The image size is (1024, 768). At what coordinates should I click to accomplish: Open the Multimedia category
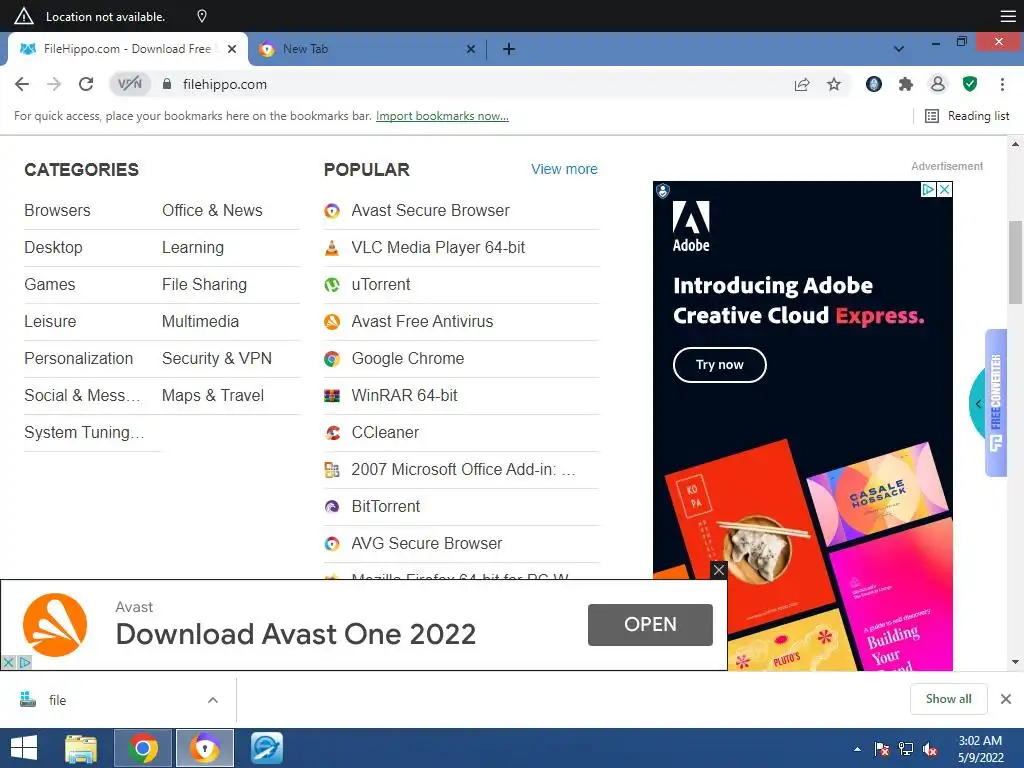[x=200, y=321]
